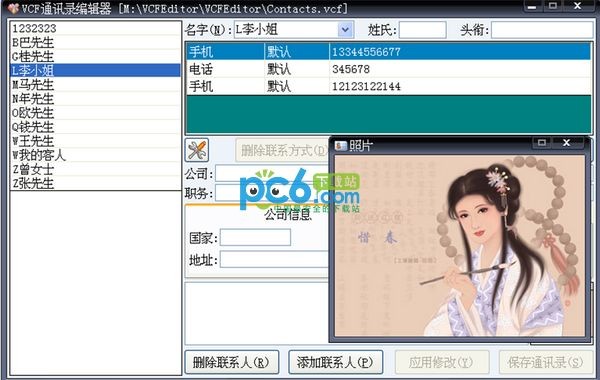Click the 默认 cell in the 电话 row
Viewport: 600px width, 380px height.
tap(297, 69)
